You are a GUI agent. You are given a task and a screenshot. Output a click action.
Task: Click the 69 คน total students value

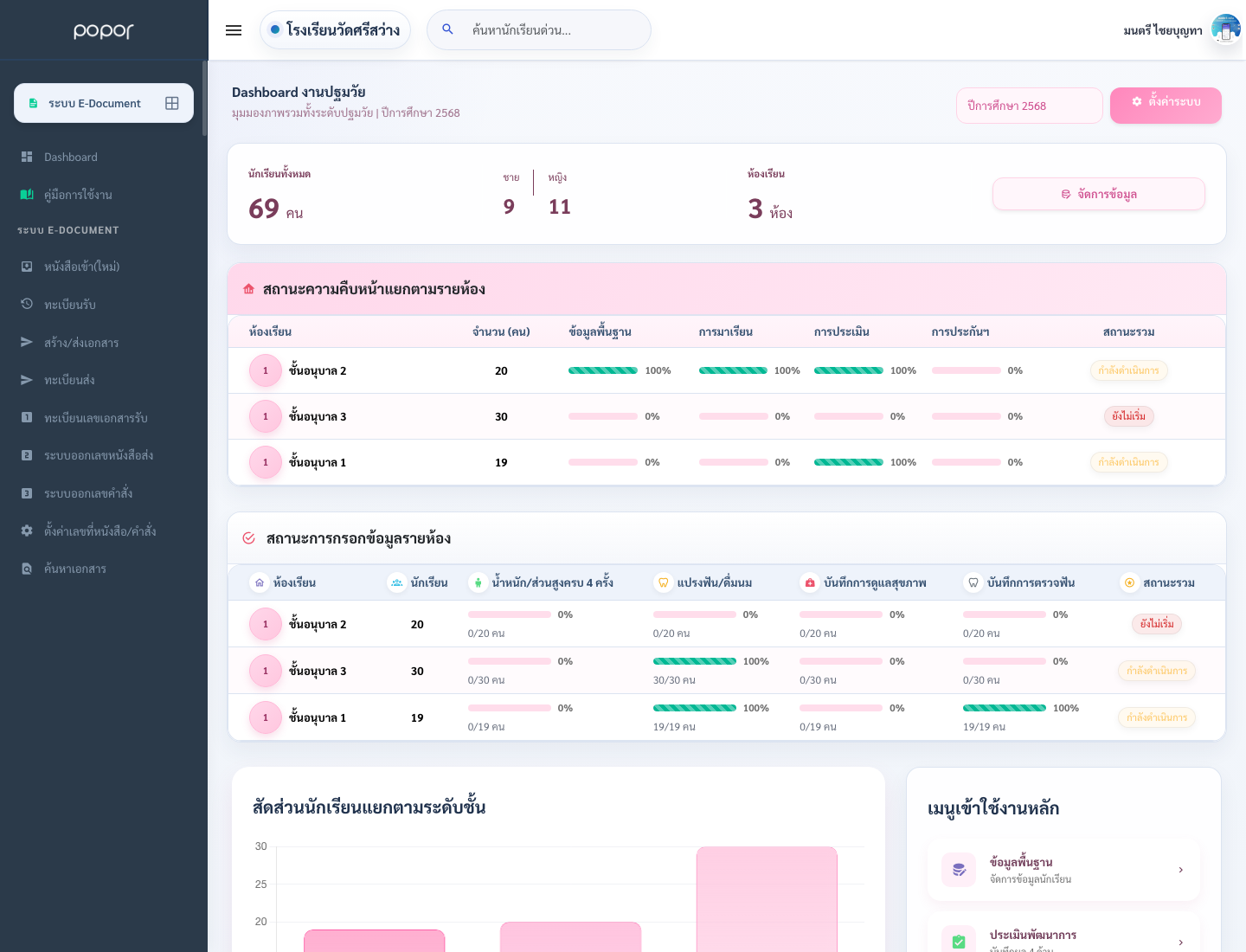[276, 209]
